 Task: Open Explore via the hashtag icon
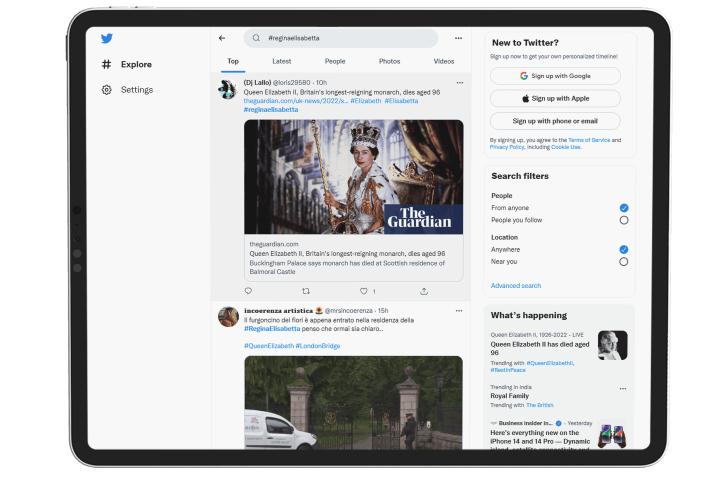(106, 64)
